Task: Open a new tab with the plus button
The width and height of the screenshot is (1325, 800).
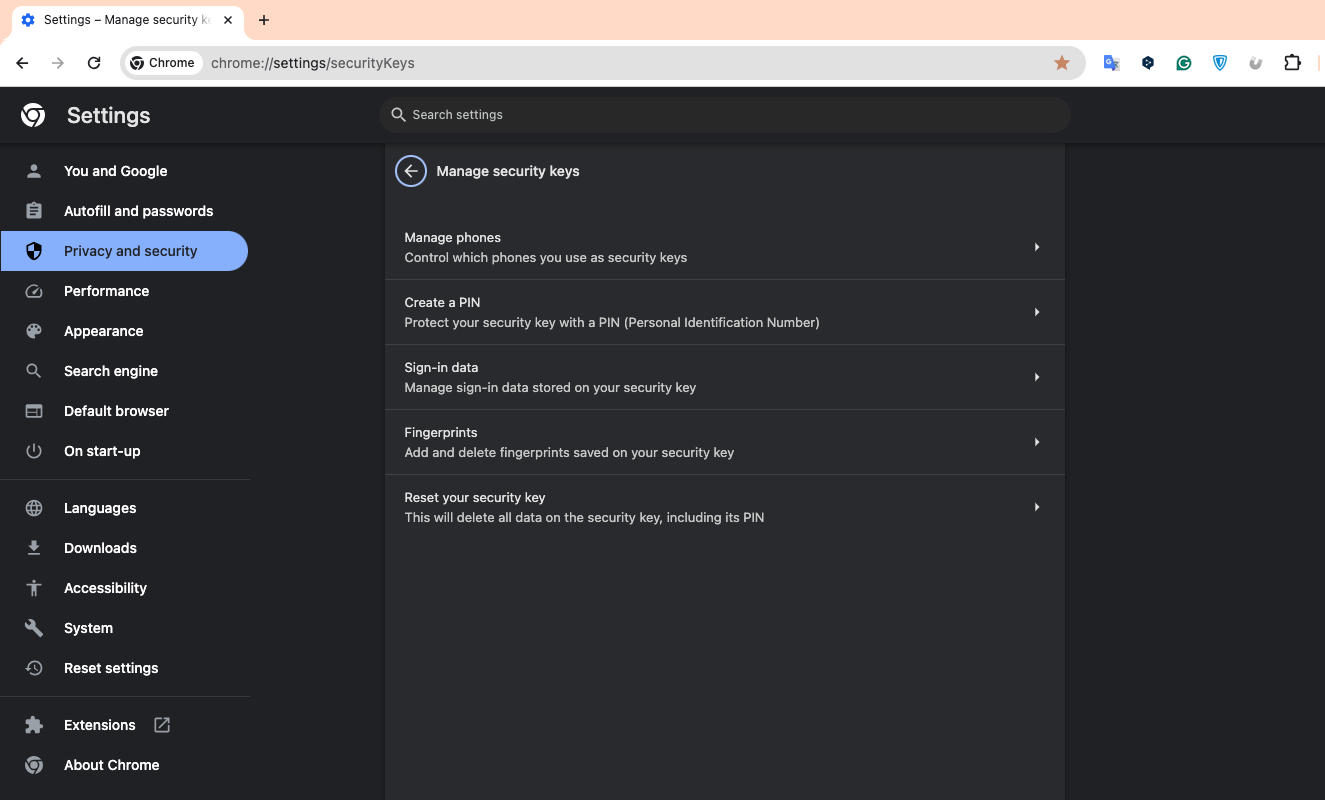Action: (x=264, y=20)
